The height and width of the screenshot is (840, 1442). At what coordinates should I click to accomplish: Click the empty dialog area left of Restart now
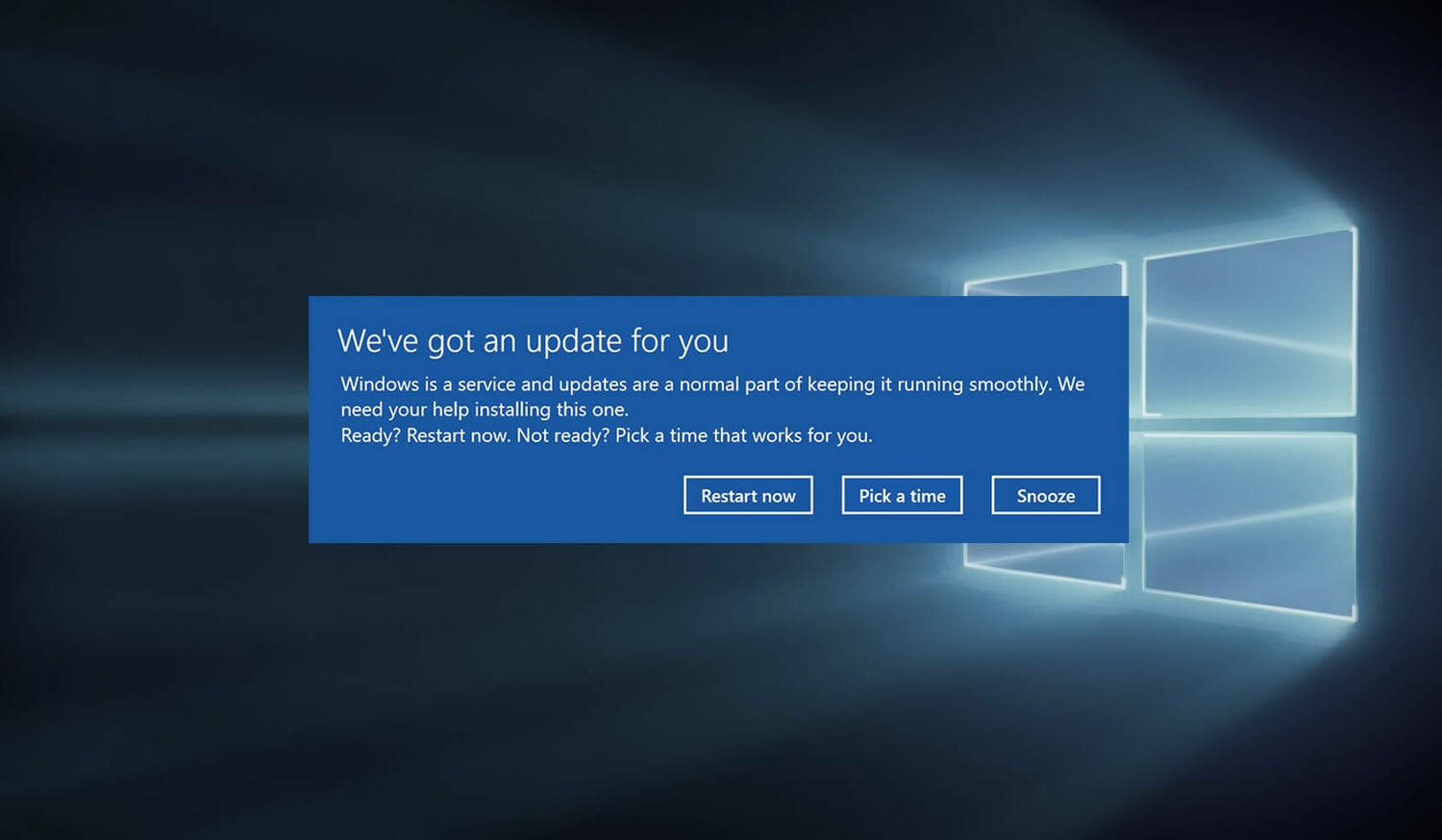click(x=495, y=495)
